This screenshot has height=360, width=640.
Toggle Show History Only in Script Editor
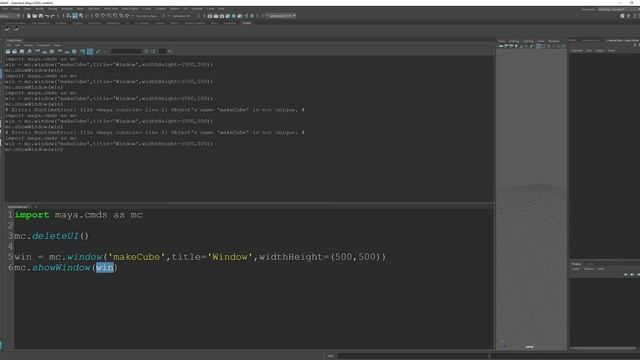tap(60, 51)
